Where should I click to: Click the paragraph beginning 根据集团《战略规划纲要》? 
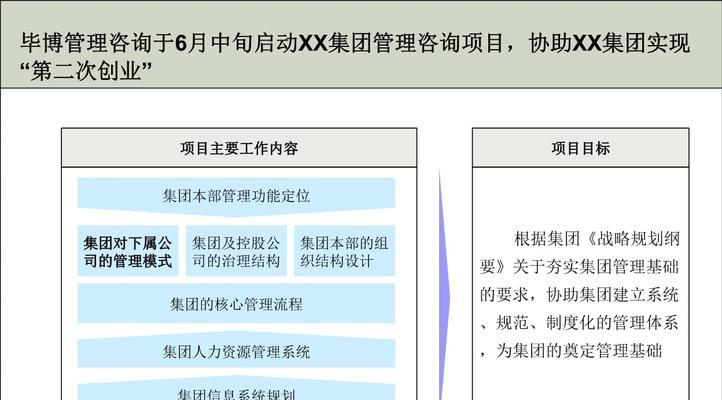tap(580, 295)
